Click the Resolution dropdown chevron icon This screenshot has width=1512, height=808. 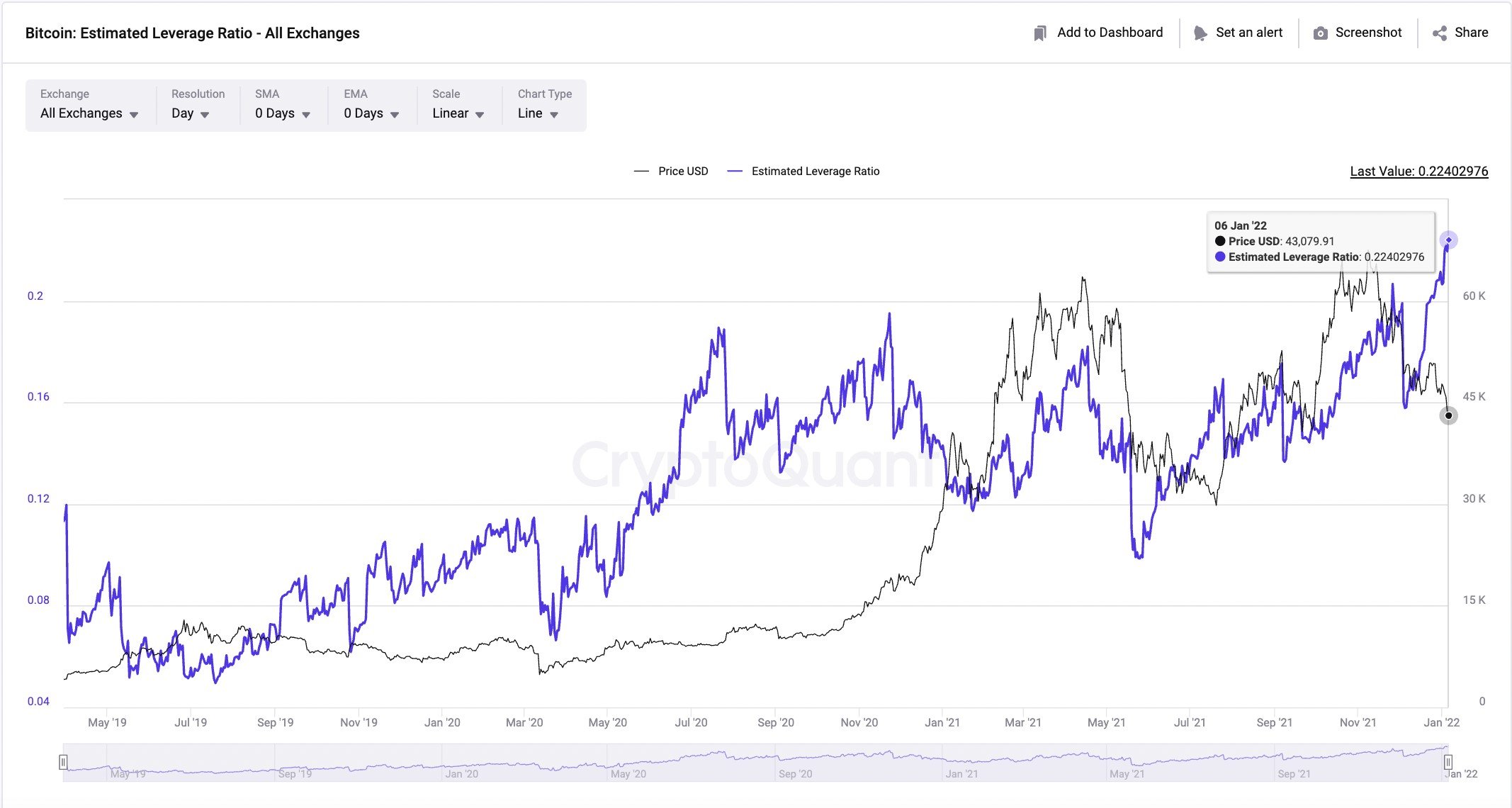(x=205, y=113)
